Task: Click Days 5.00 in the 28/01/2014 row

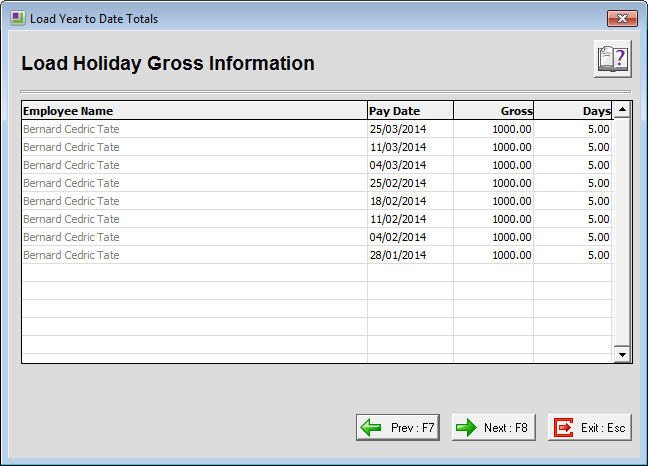Action: [x=573, y=255]
